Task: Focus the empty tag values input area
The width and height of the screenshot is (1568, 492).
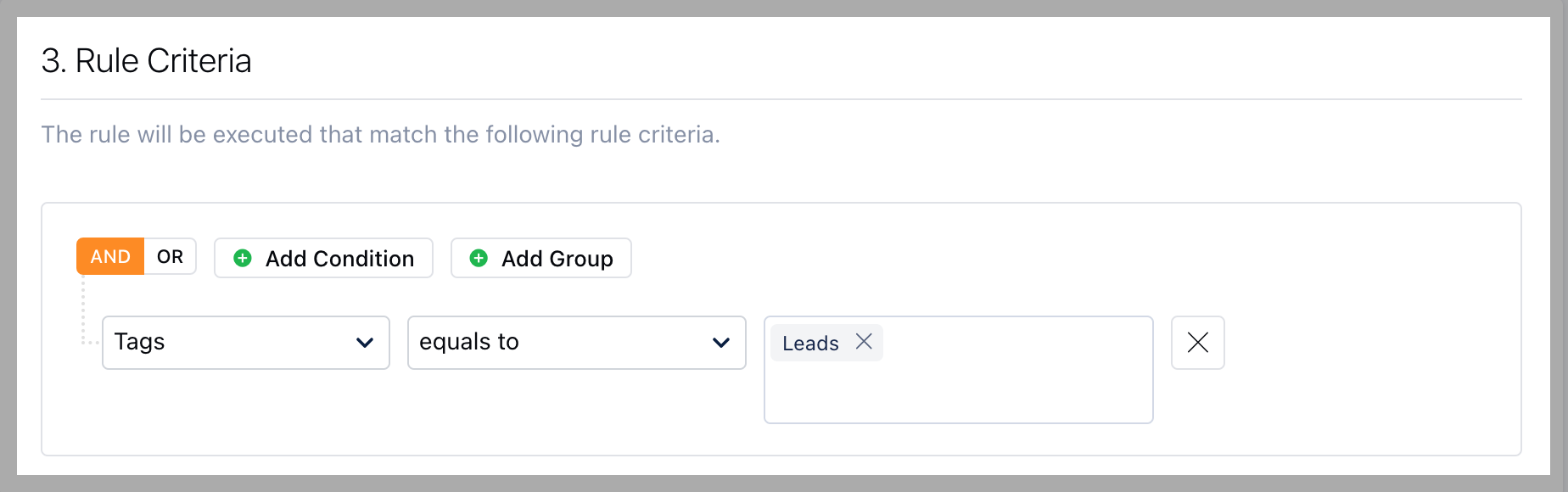Action: (959, 390)
